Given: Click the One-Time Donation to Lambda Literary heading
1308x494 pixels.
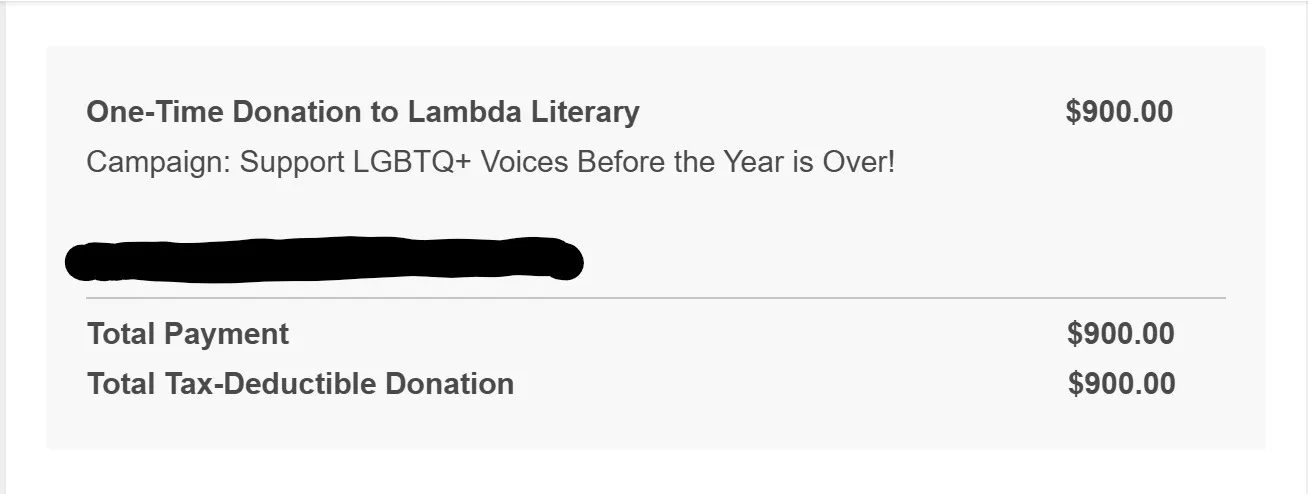Looking at the screenshot, I should tap(362, 112).
